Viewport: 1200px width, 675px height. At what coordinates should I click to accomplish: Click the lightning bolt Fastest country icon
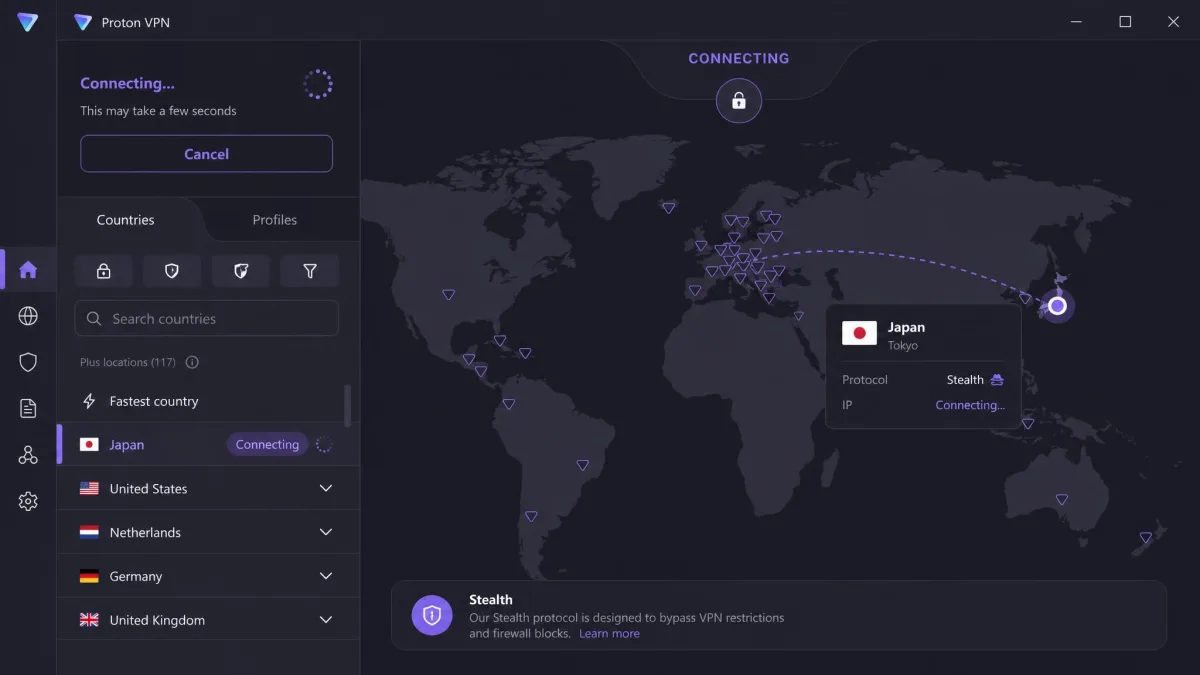tap(89, 401)
